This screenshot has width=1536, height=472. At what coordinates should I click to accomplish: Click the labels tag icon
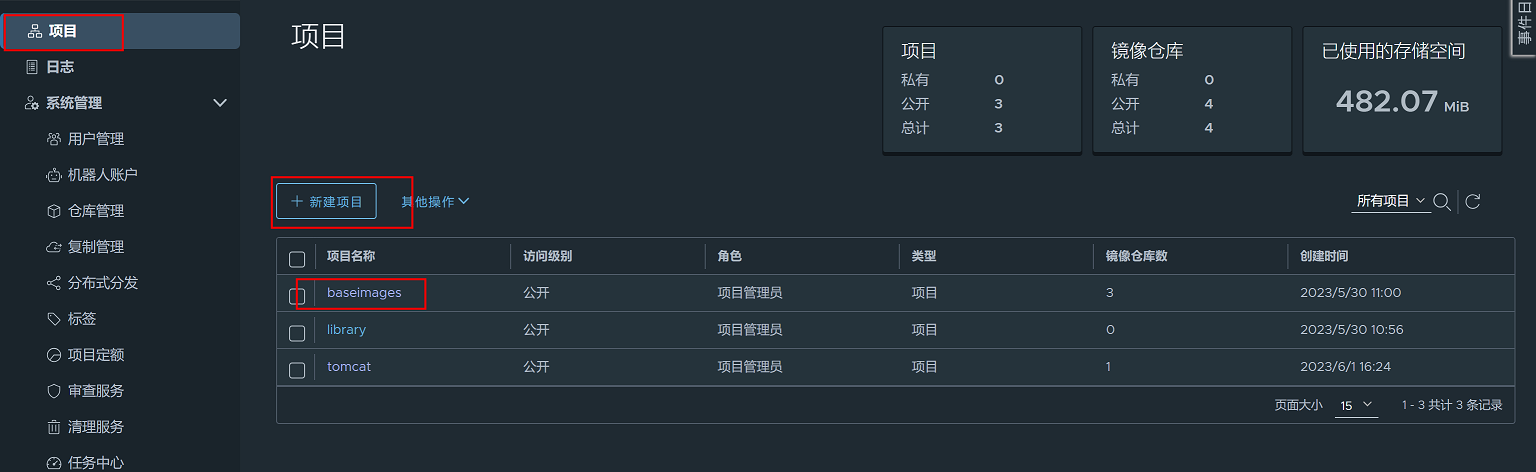pyautogui.click(x=54, y=319)
